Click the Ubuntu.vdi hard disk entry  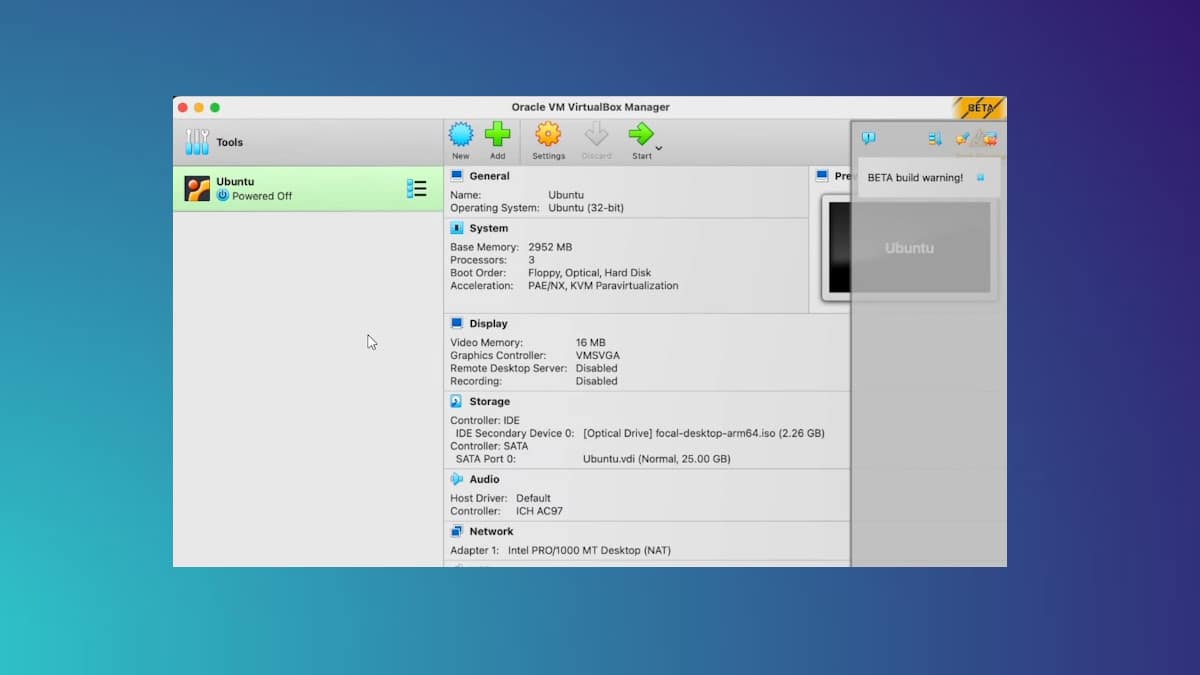click(657, 460)
